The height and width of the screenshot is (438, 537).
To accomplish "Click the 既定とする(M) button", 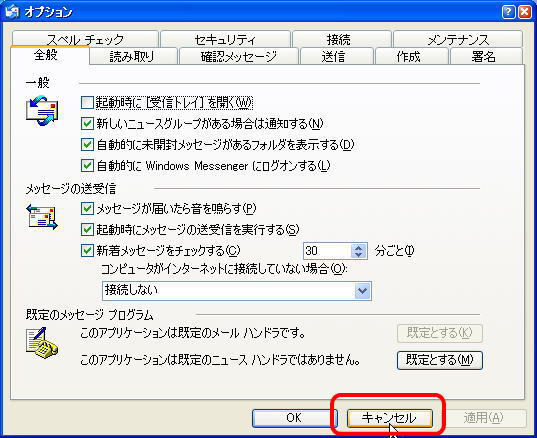I will coord(440,360).
